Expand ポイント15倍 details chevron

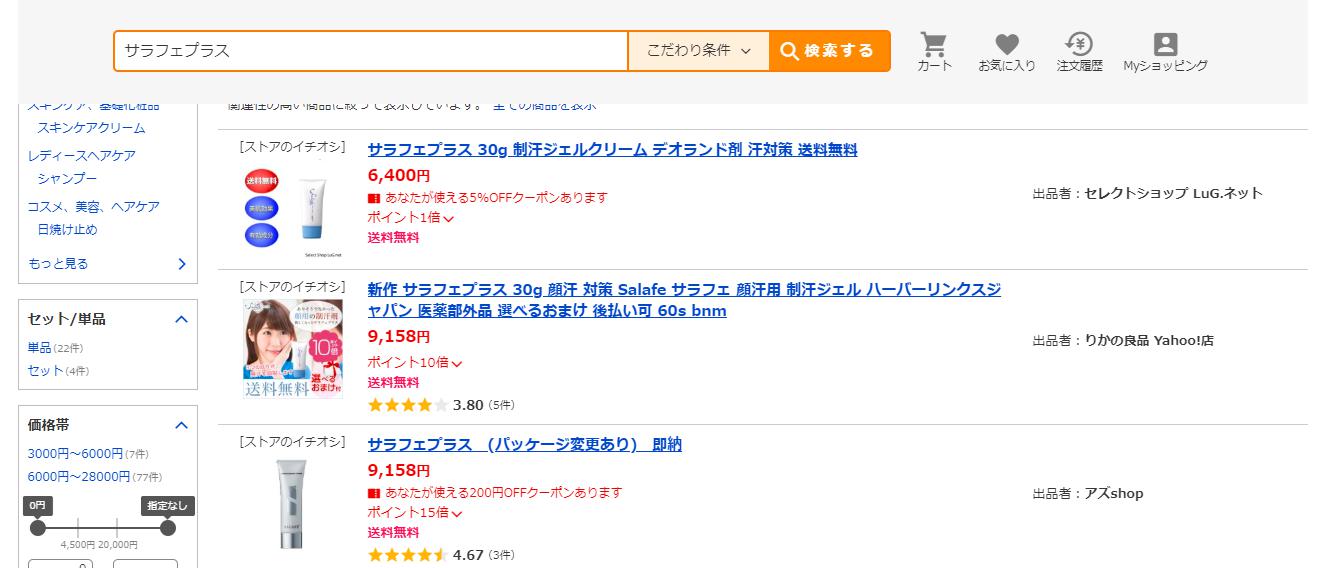[x=457, y=513]
